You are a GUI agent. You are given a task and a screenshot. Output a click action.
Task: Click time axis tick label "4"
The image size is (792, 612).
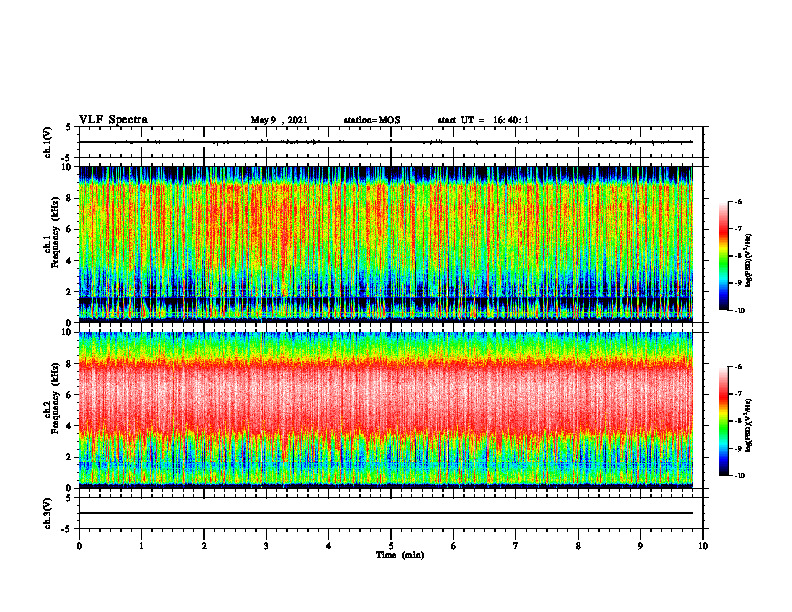329,546
